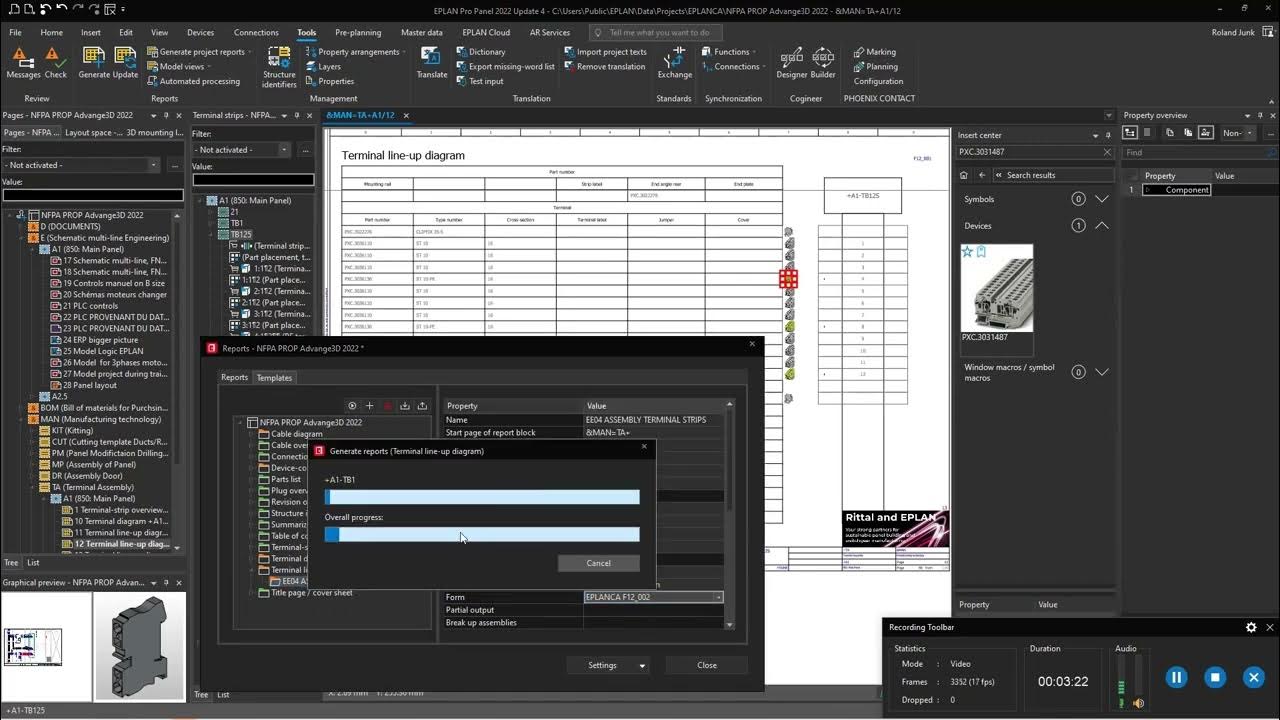Click the Settings button in Reports dialog
Image resolution: width=1280 pixels, height=720 pixels.
[602, 665]
